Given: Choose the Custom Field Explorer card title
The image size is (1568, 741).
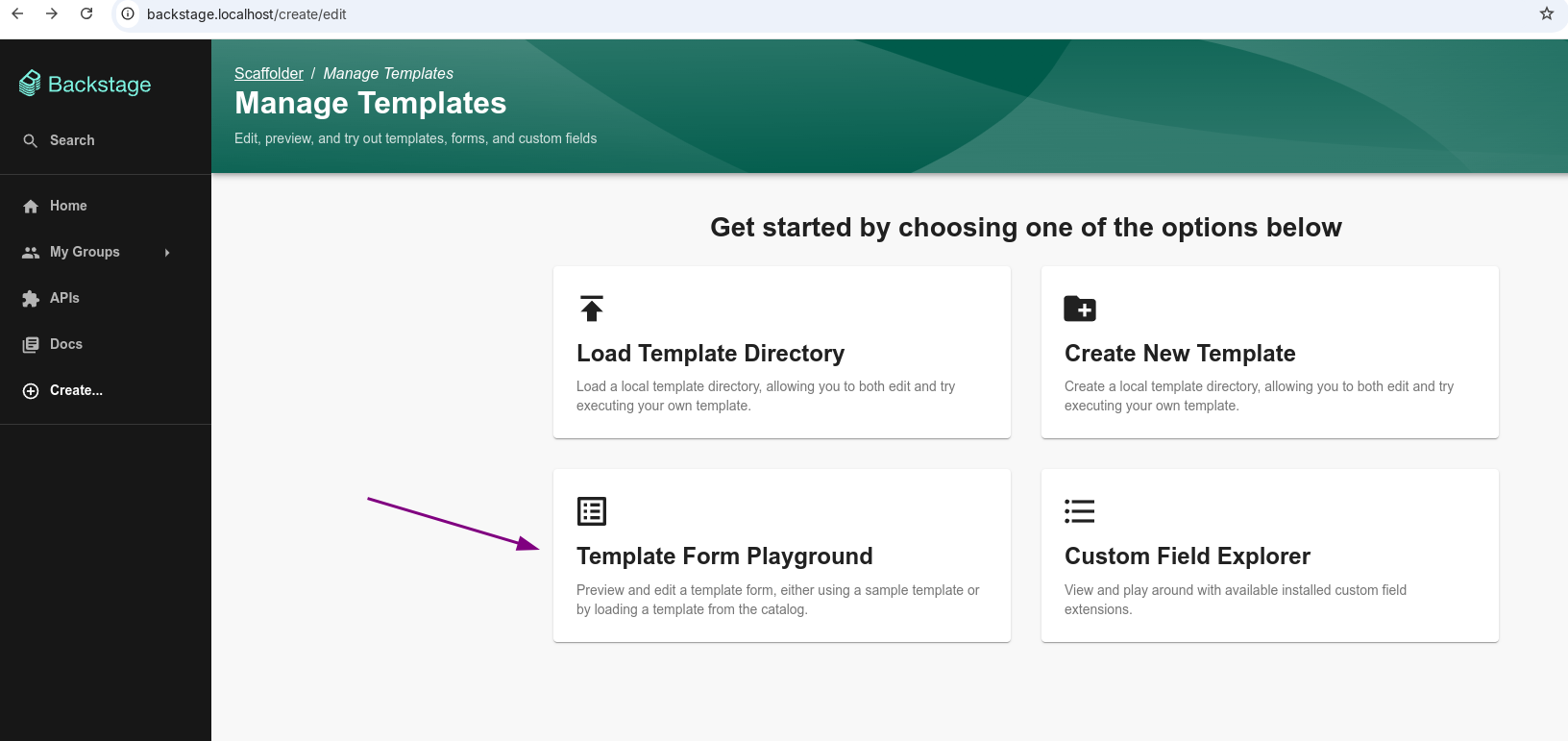Looking at the screenshot, I should click(1187, 556).
